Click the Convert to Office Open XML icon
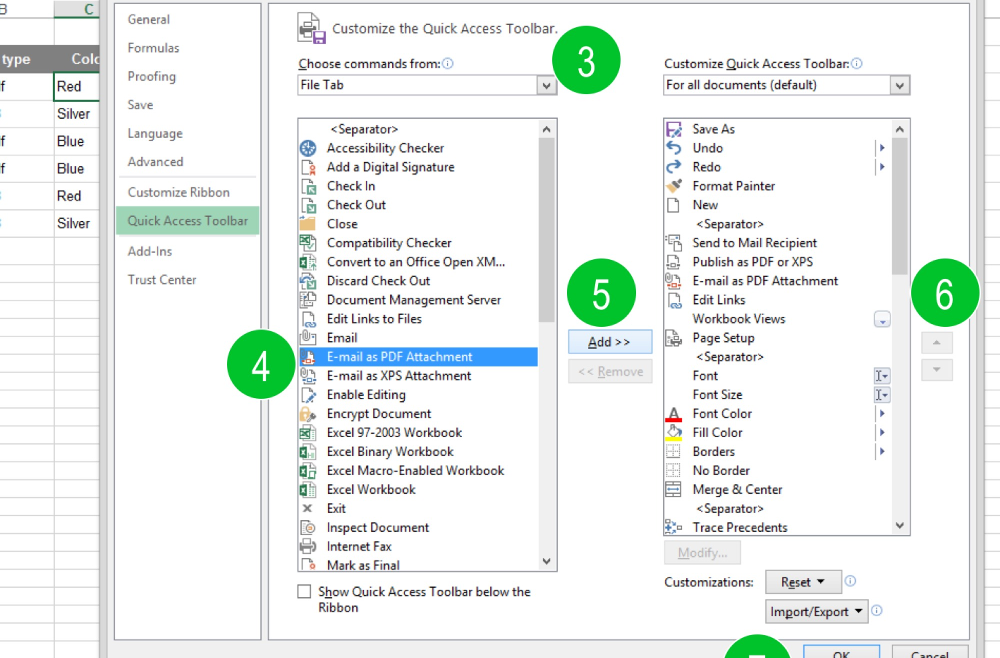This screenshot has width=1000, height=658. coord(308,262)
